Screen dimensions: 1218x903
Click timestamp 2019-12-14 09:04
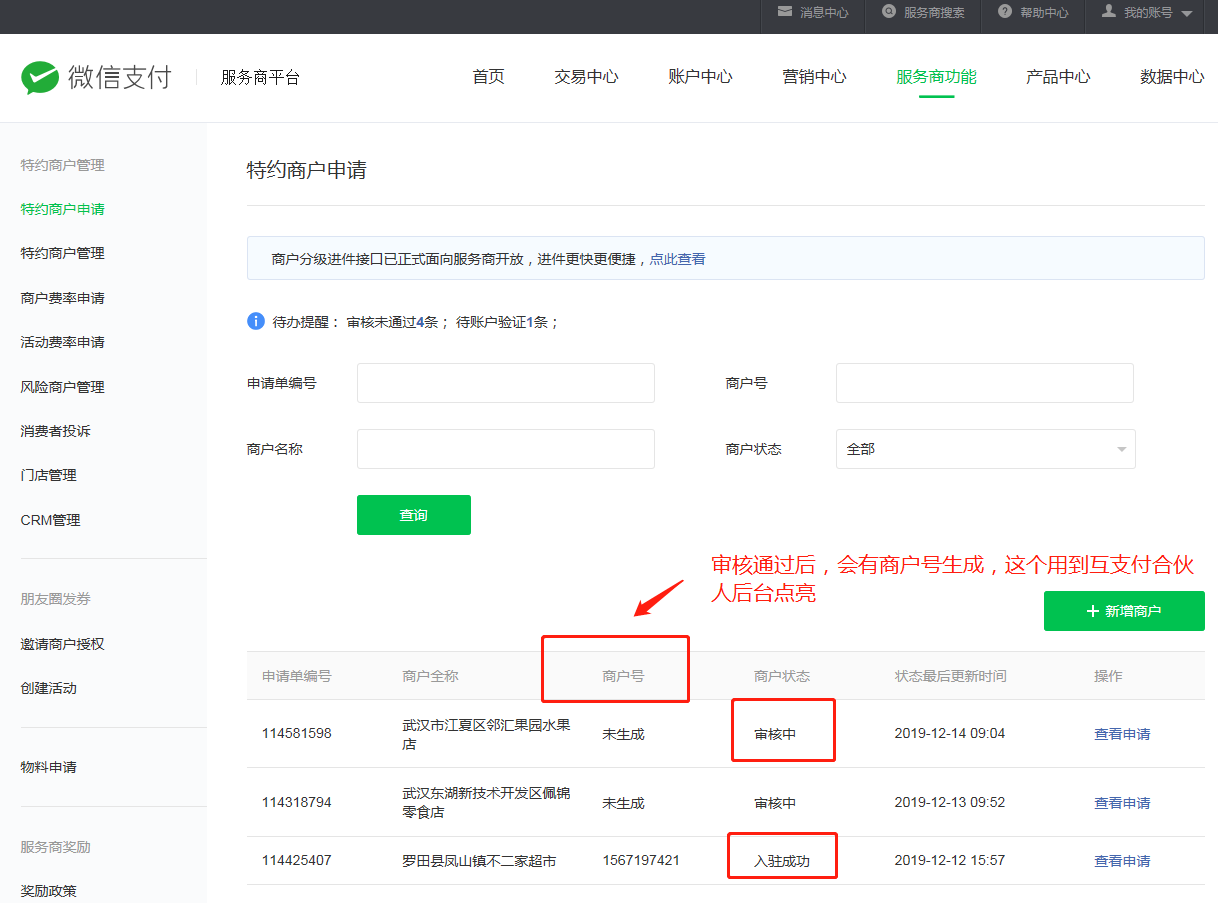[950, 734]
